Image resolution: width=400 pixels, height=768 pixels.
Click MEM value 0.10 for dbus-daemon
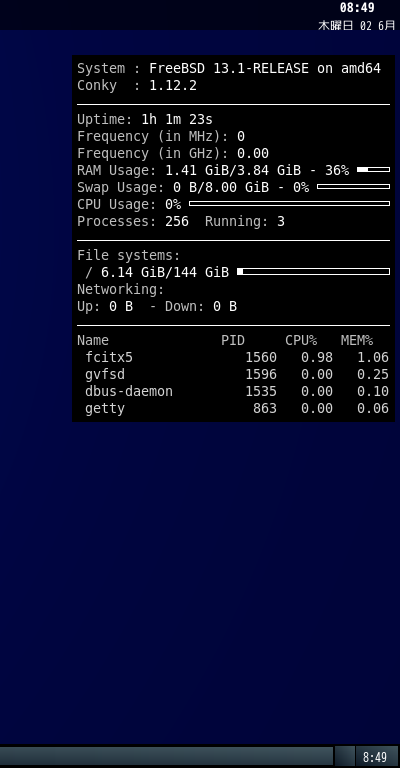coord(373,391)
